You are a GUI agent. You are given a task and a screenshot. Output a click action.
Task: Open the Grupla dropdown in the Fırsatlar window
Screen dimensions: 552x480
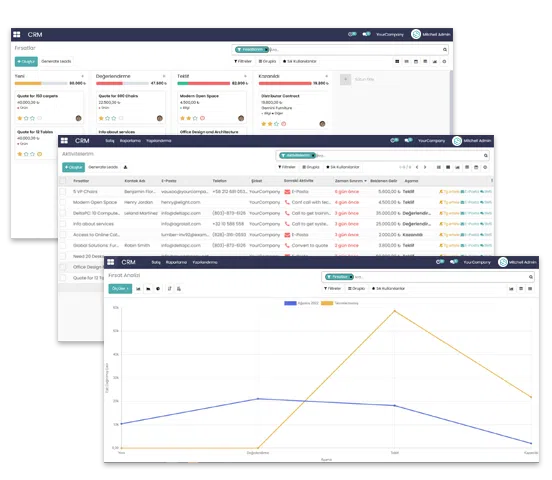coord(268,61)
